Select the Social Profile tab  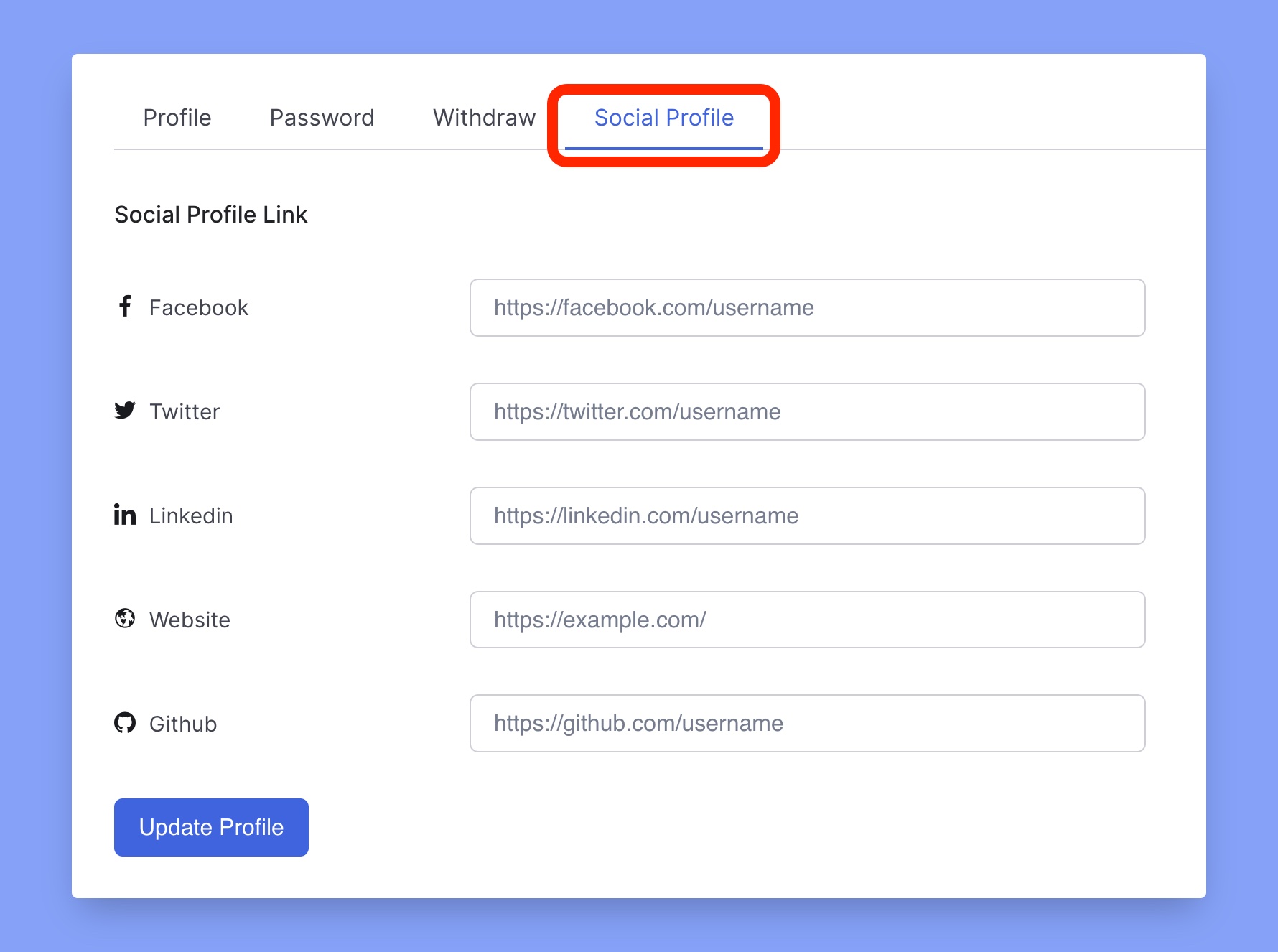[664, 118]
